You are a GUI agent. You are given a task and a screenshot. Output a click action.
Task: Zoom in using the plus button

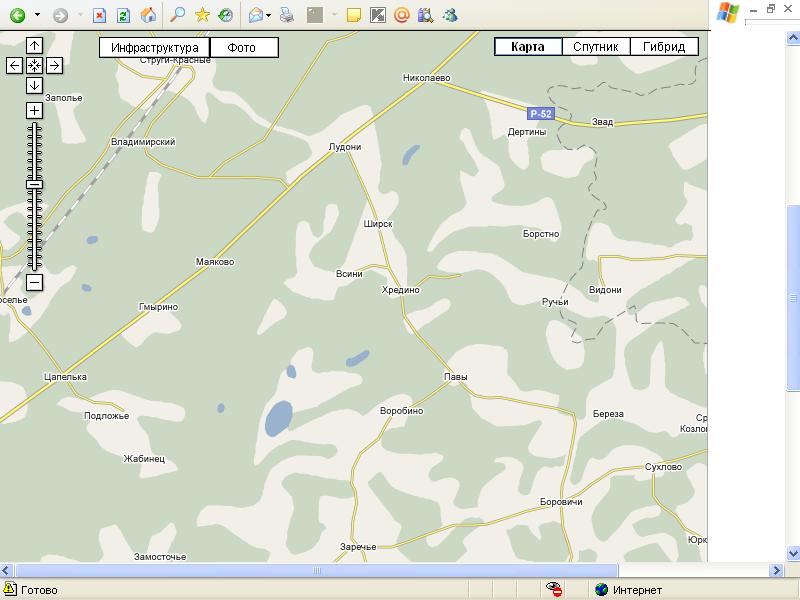tap(34, 110)
